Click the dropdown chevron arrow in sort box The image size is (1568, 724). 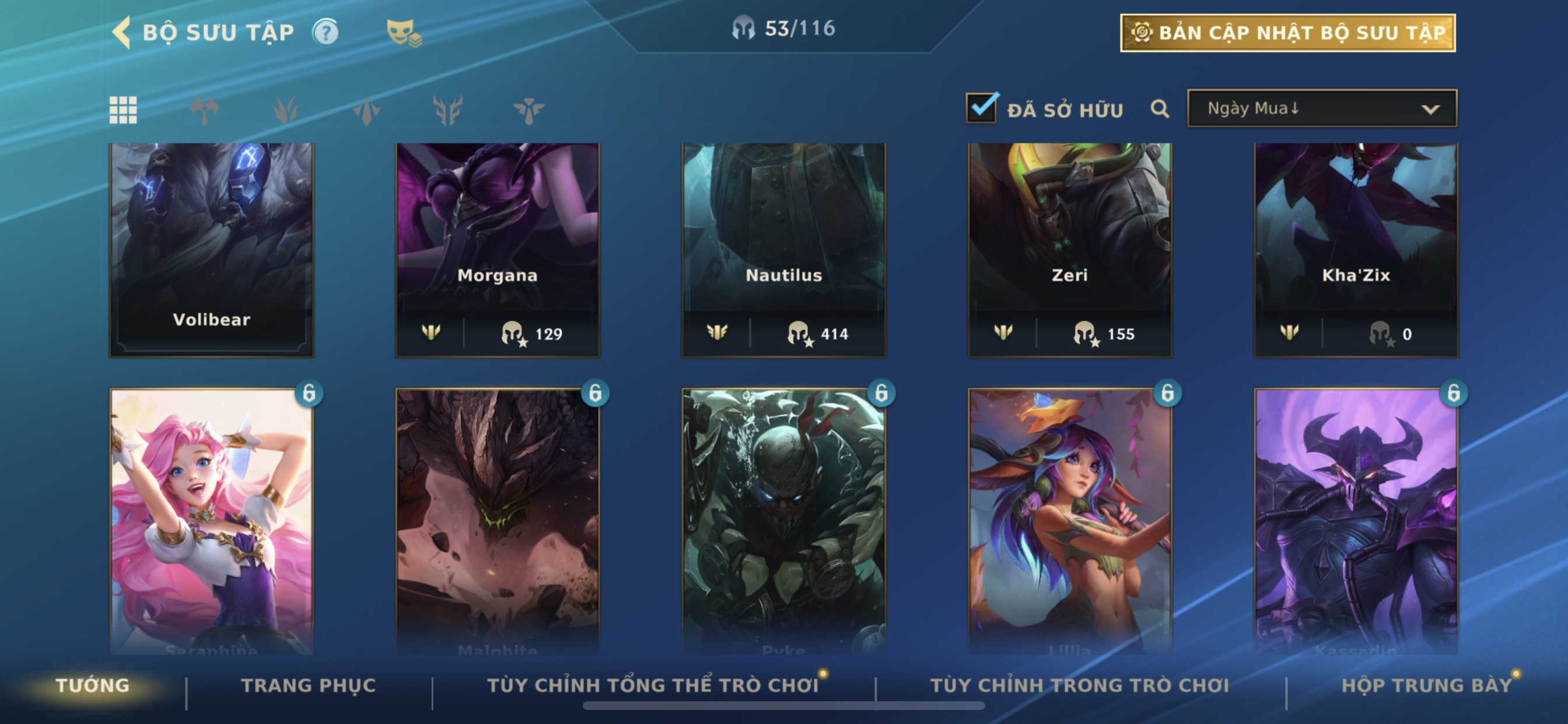click(1430, 110)
